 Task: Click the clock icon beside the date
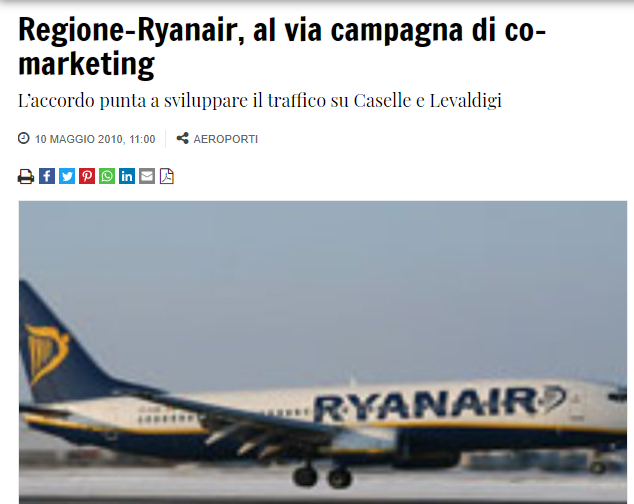click(x=23, y=138)
